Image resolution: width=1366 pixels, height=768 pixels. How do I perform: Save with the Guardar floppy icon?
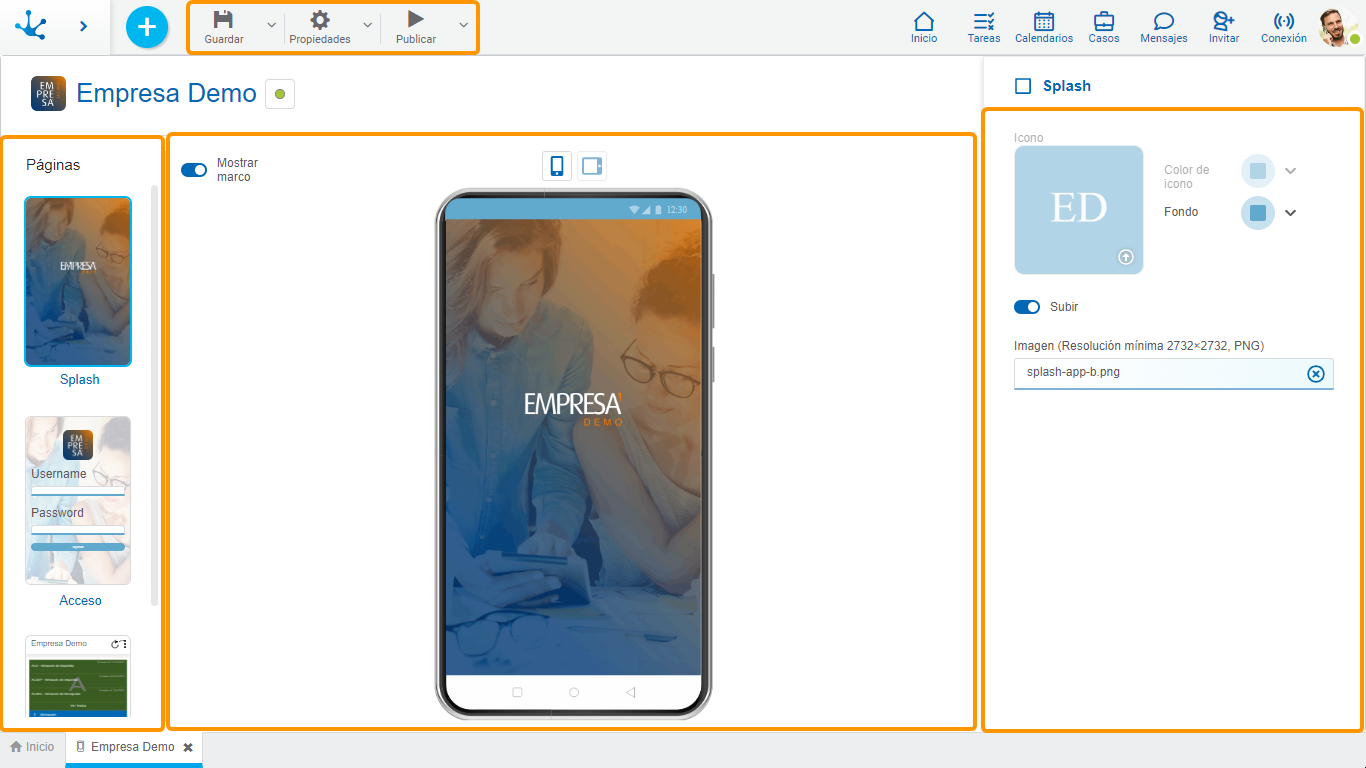[223, 20]
